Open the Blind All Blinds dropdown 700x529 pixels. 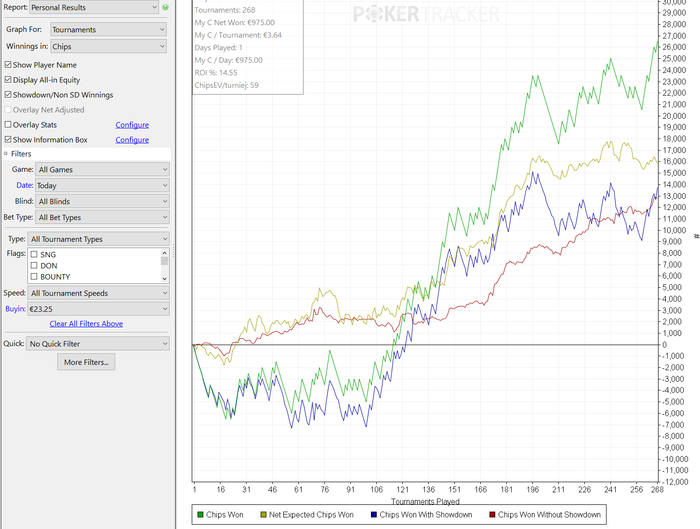click(102, 201)
